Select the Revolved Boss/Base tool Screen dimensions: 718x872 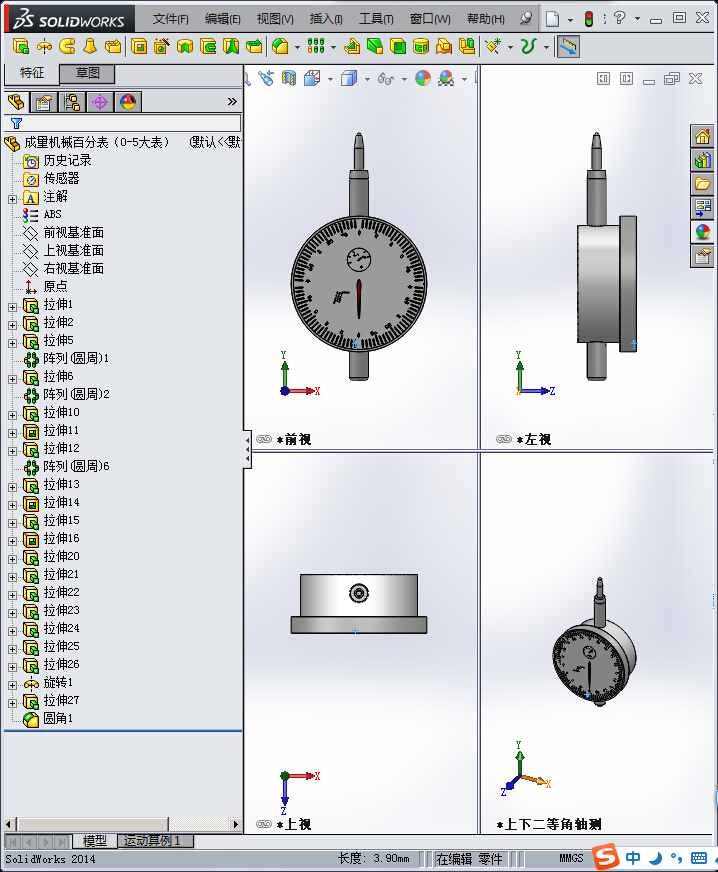44,47
